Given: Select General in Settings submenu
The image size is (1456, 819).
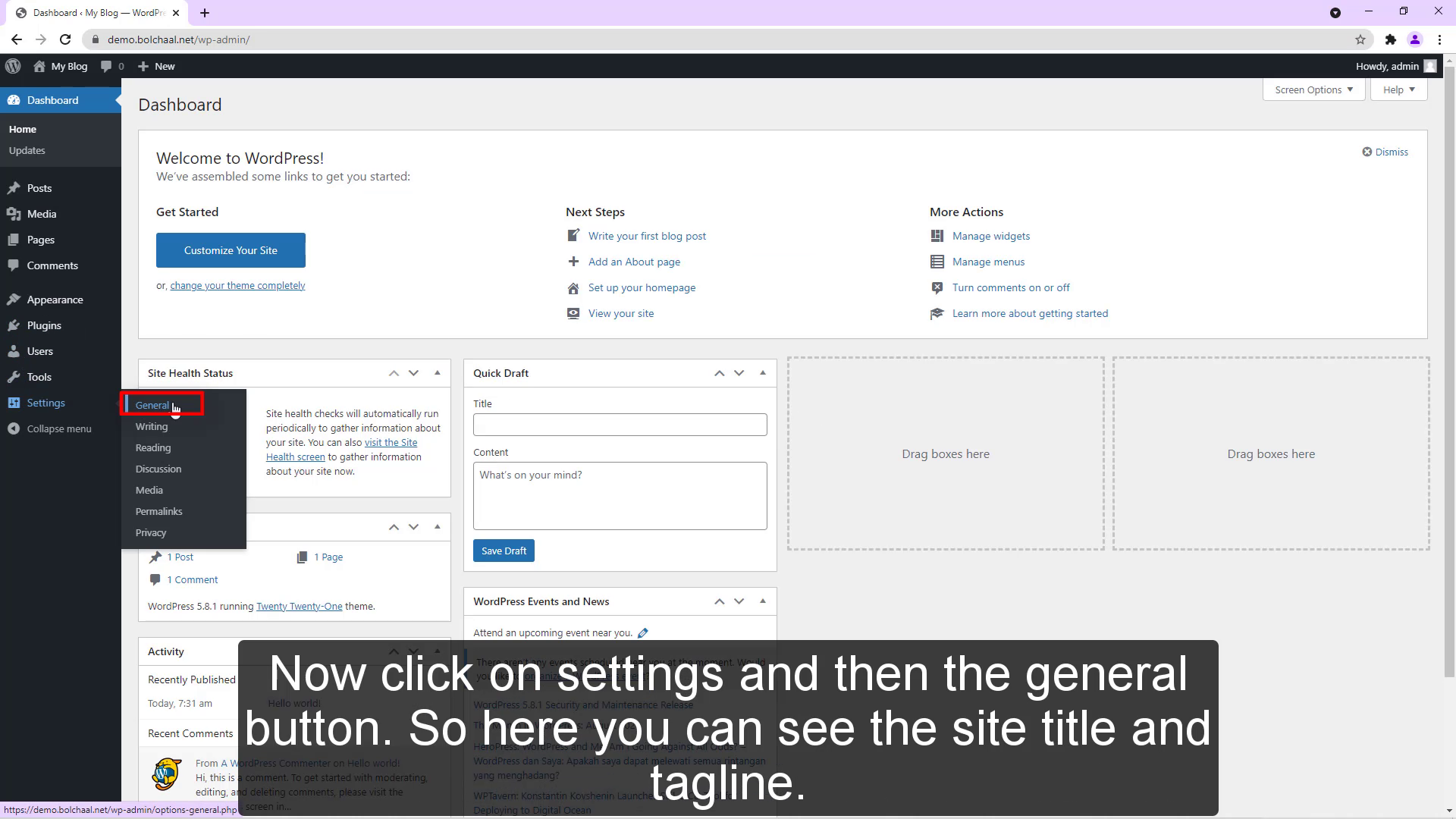Looking at the screenshot, I should click(x=152, y=405).
